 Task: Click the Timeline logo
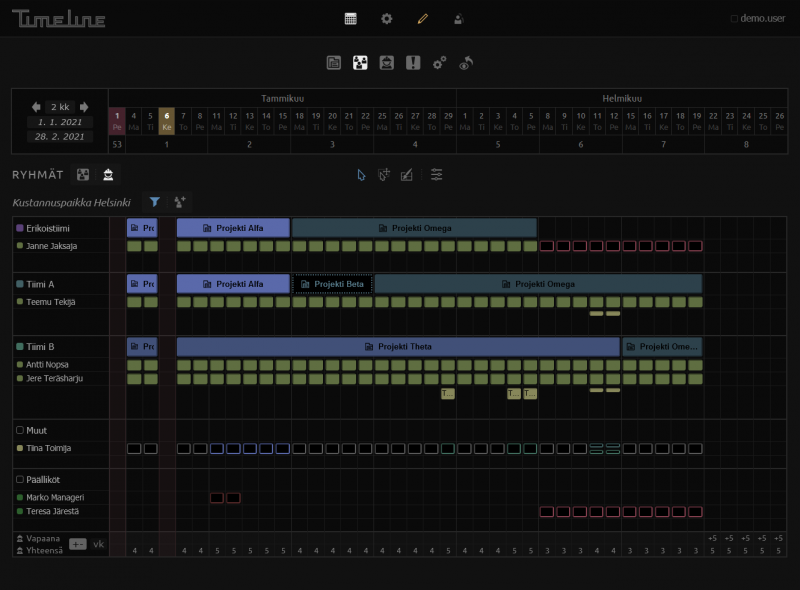coord(58,18)
